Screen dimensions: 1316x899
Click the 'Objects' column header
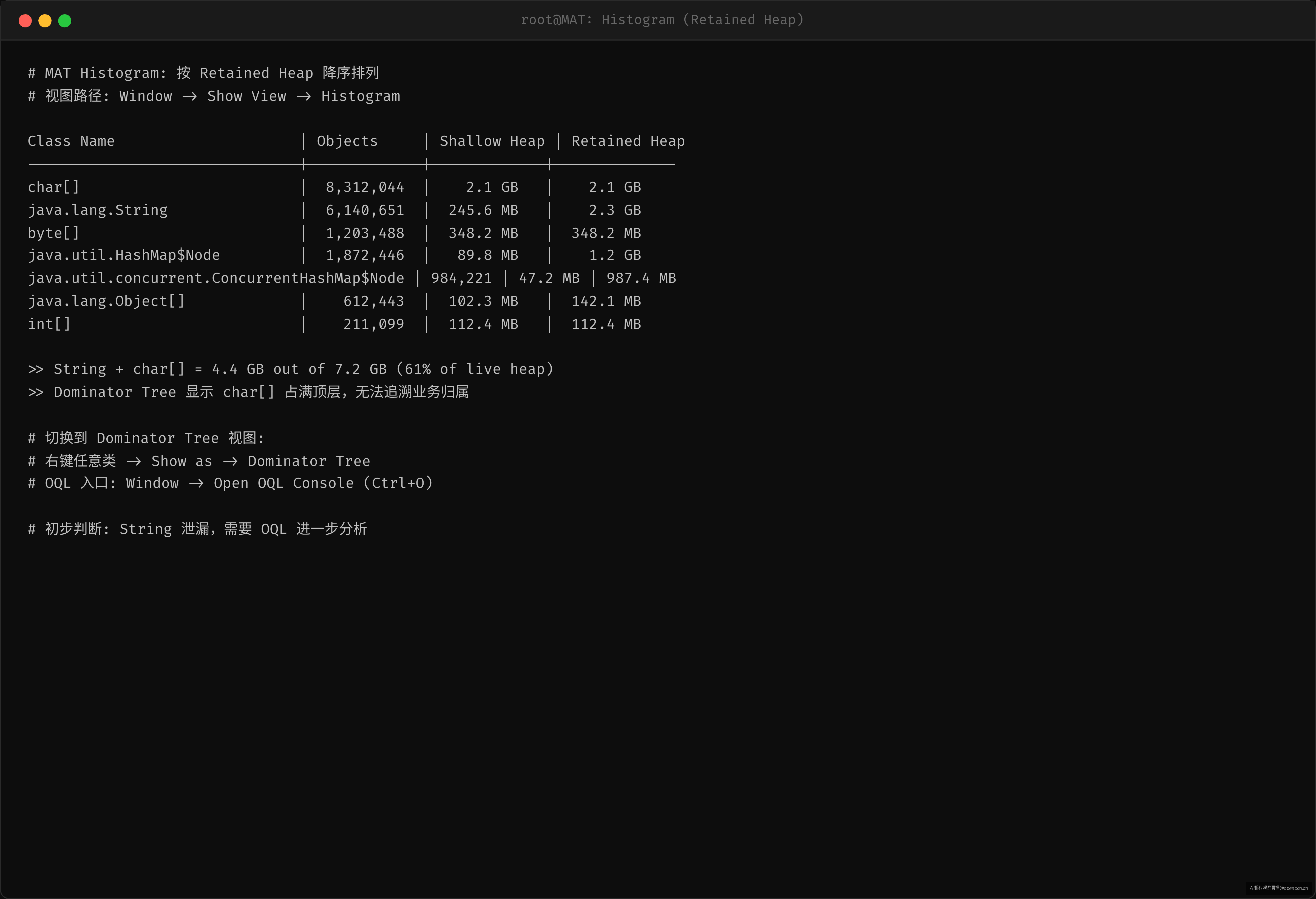click(347, 141)
